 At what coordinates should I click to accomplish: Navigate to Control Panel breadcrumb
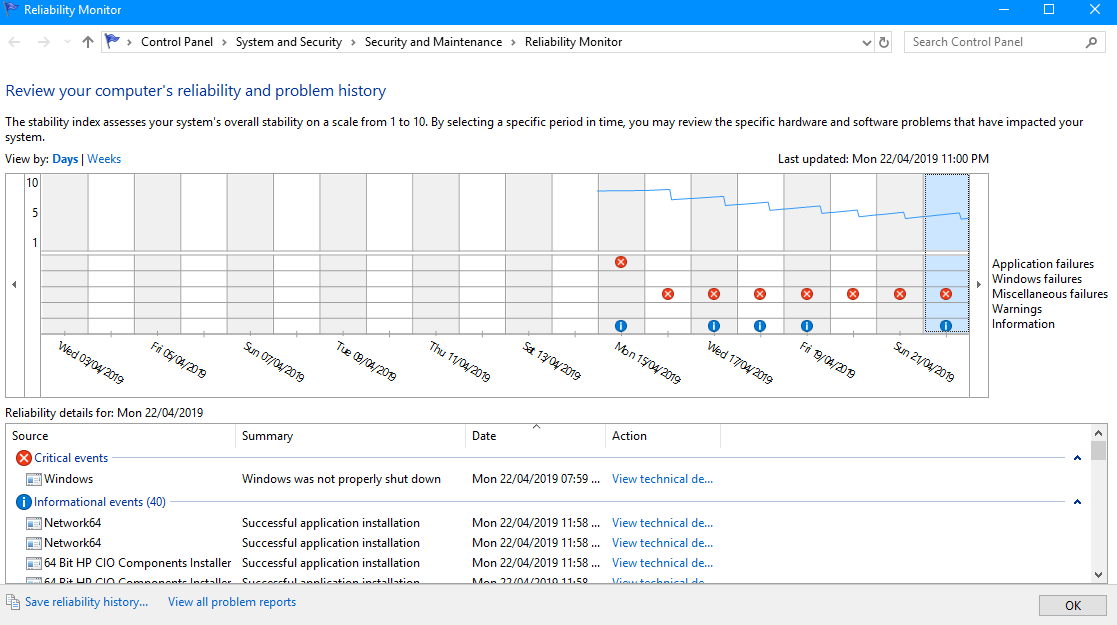click(177, 42)
